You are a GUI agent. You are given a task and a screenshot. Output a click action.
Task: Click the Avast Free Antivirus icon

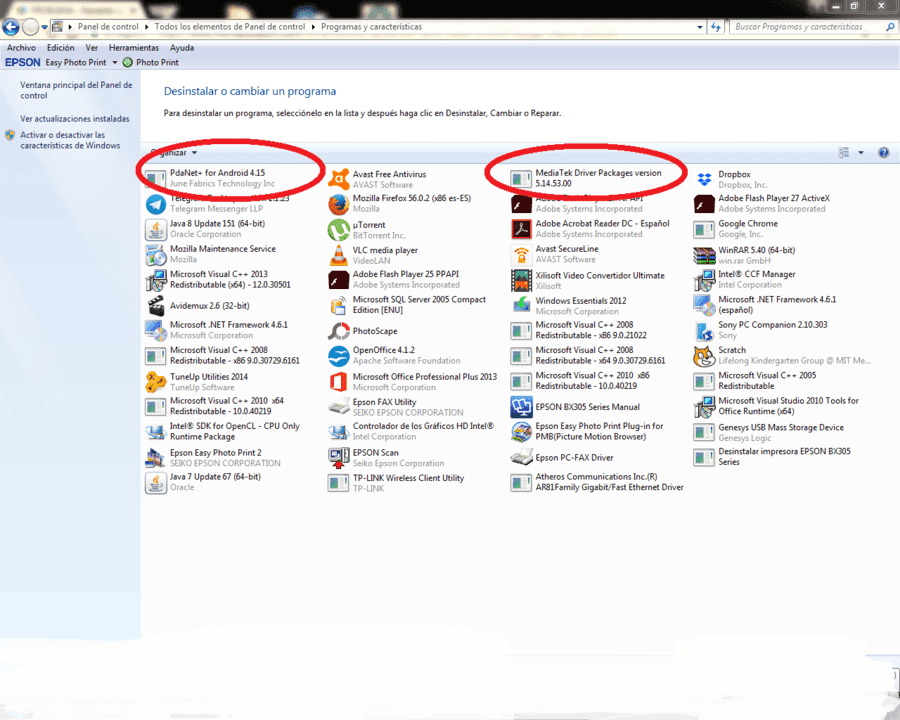(x=339, y=179)
